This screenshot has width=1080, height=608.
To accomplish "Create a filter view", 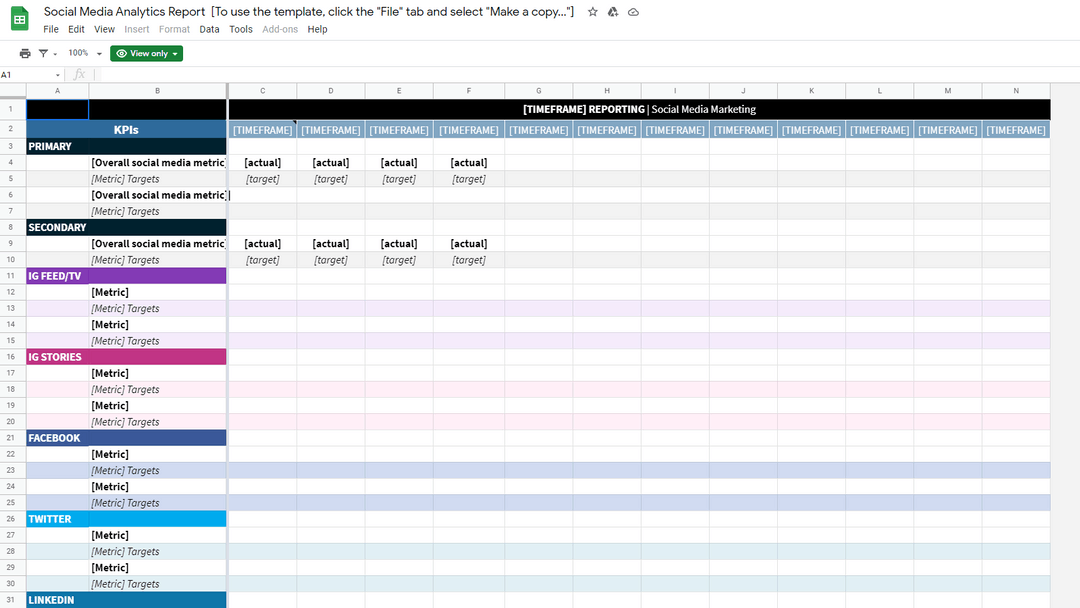I will click(x=42, y=52).
